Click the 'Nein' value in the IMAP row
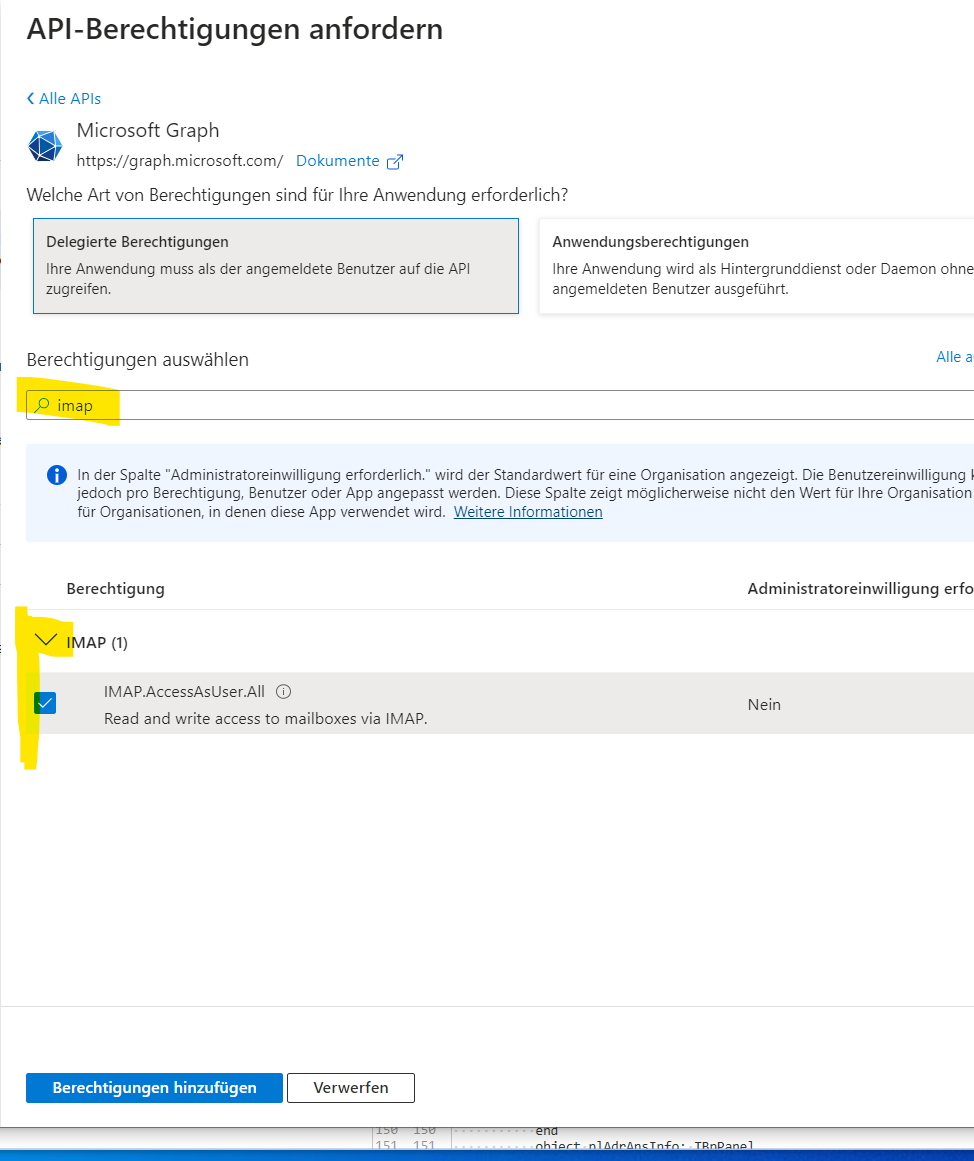Image resolution: width=974 pixels, height=1161 pixels. [764, 705]
